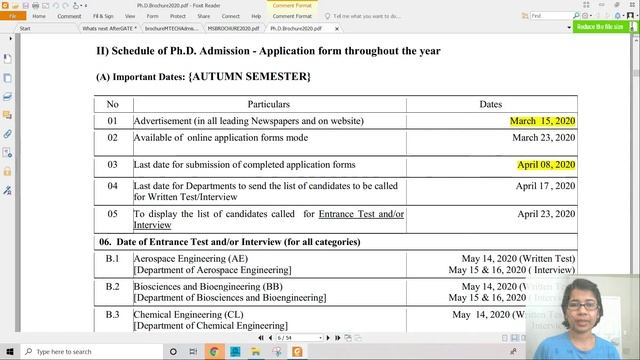Click the Undo arrow icon

click(56, 5)
